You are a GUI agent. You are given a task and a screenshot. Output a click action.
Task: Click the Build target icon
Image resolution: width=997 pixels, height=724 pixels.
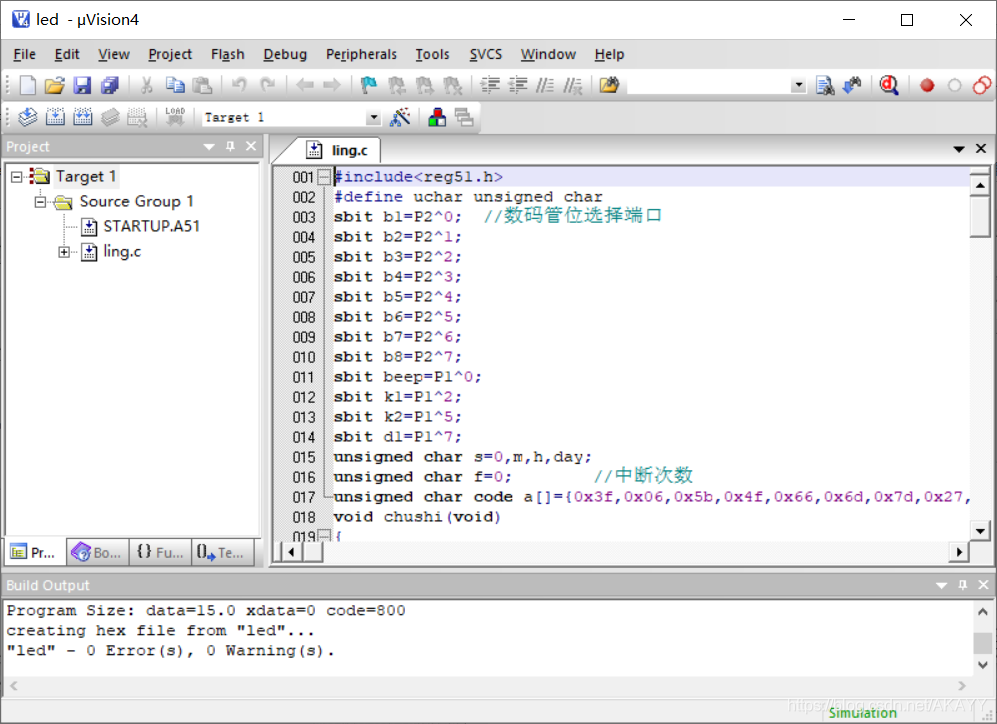(x=55, y=117)
